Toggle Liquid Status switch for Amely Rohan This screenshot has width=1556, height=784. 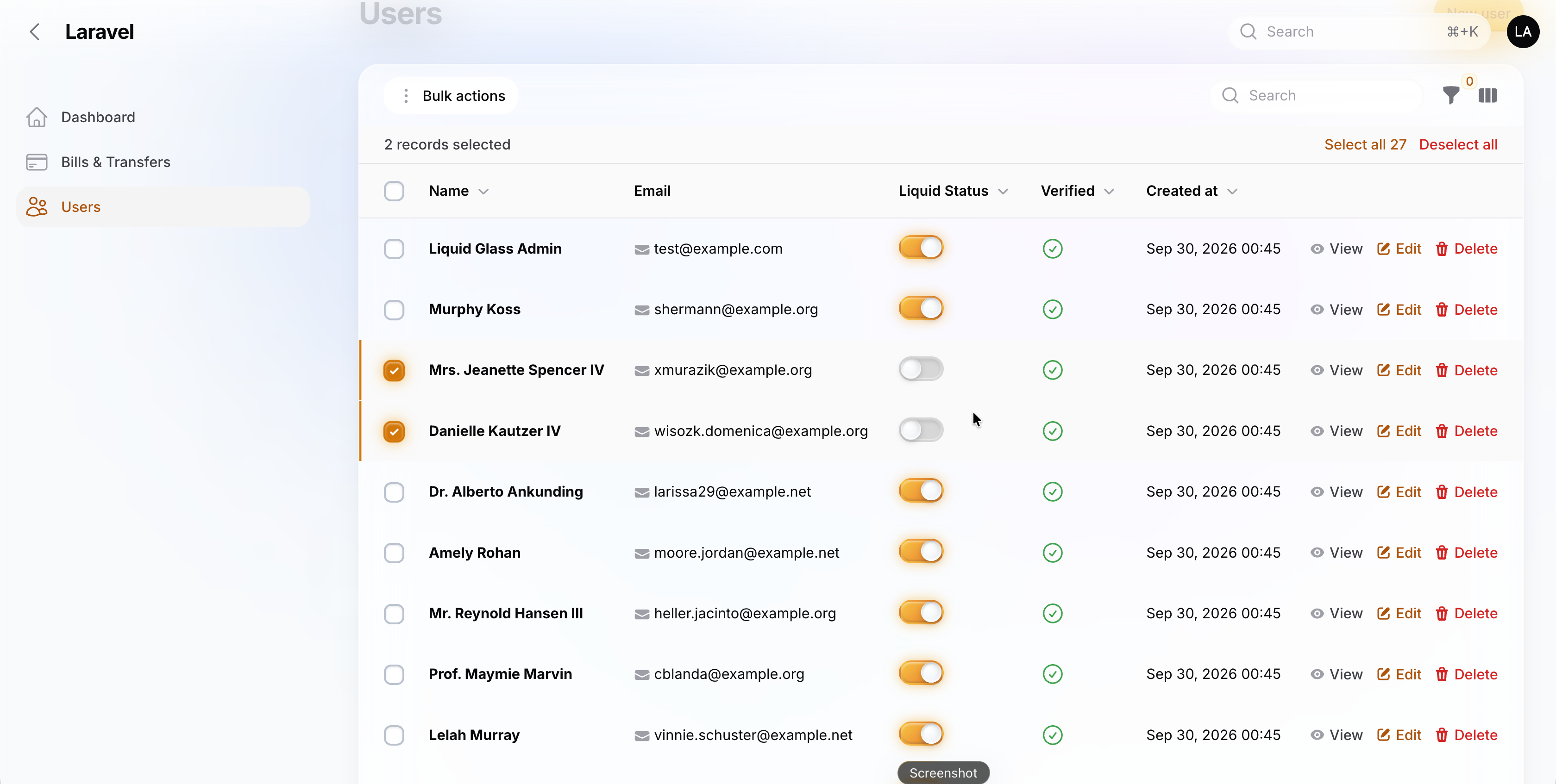click(x=921, y=551)
